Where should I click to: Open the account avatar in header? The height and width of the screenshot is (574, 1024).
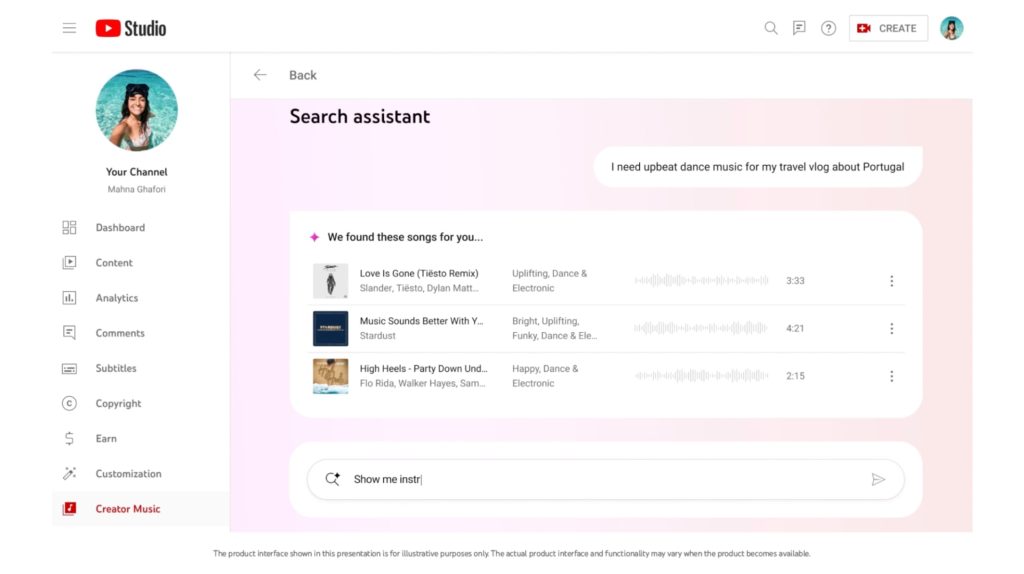pos(951,28)
